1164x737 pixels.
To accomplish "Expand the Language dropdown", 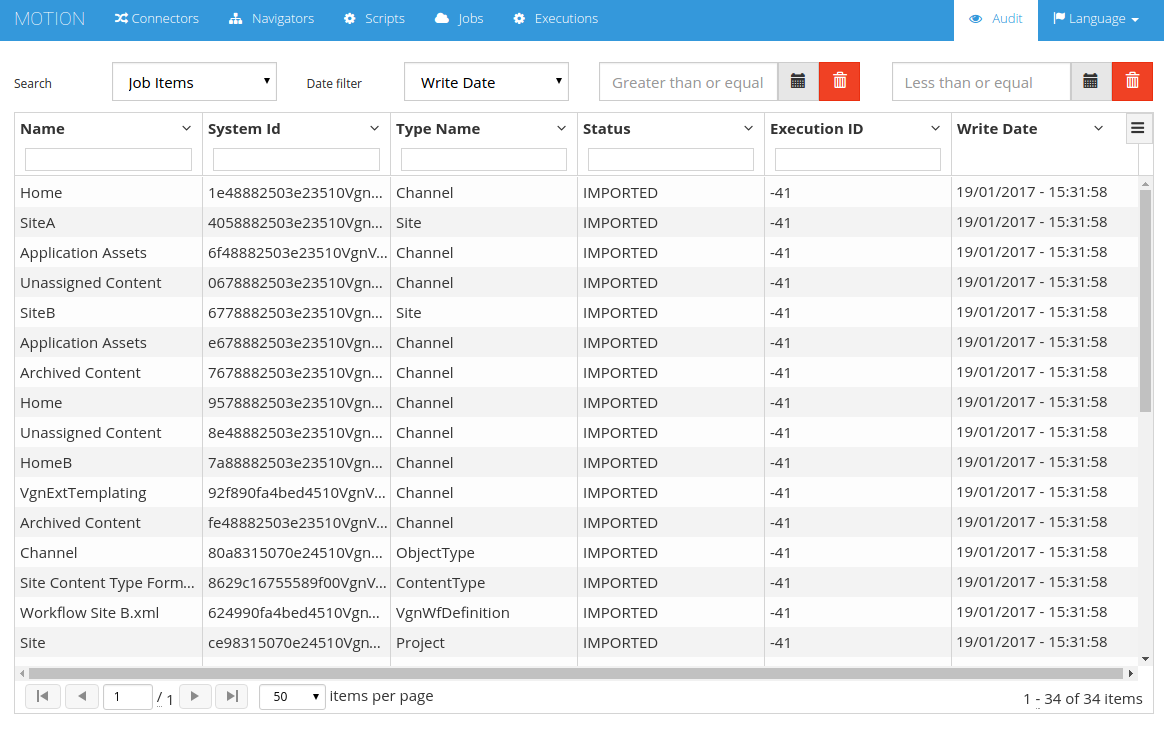I will point(1096,19).
